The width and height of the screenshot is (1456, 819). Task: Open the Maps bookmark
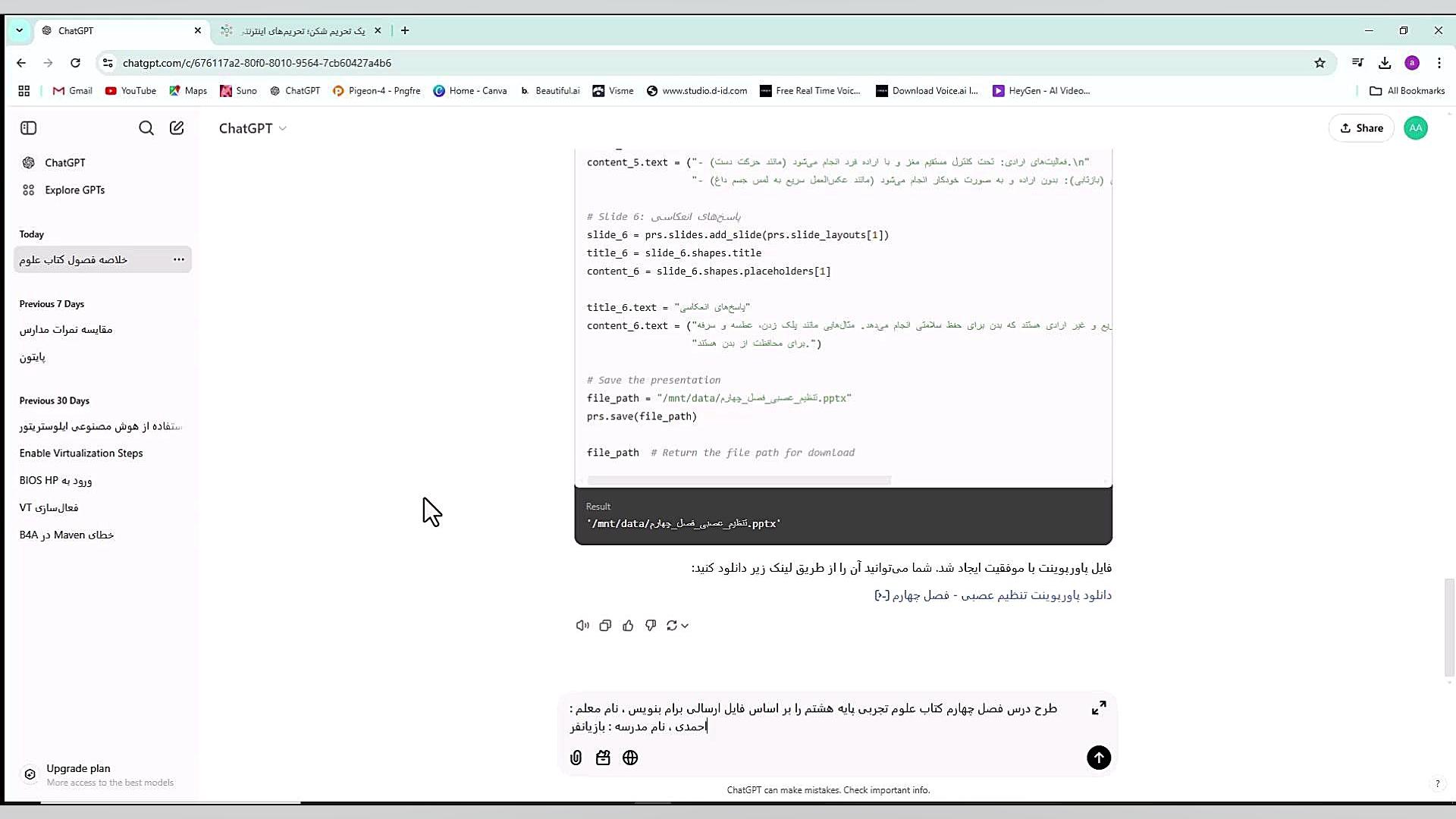[x=188, y=91]
